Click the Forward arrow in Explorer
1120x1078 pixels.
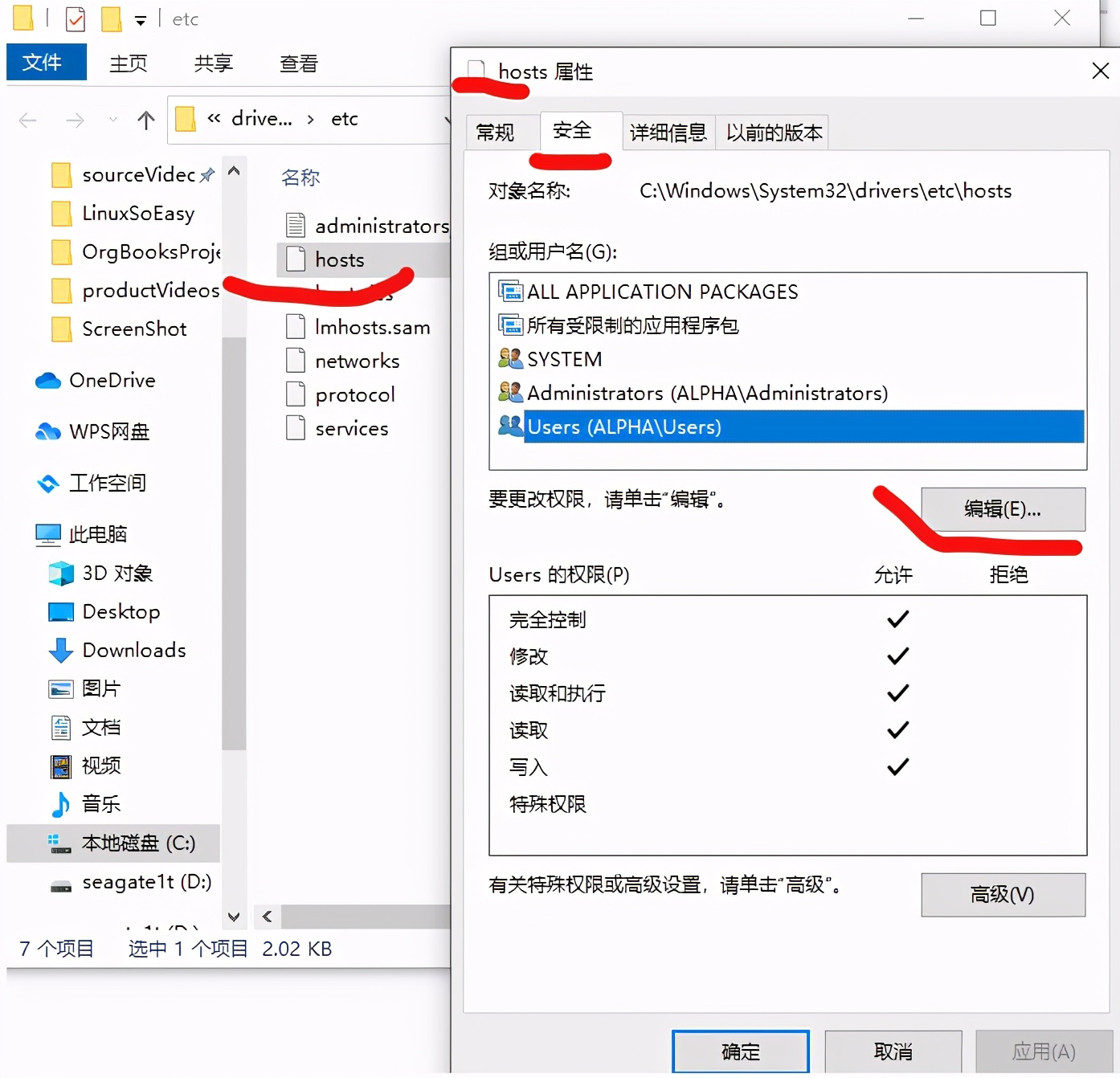pos(75,120)
